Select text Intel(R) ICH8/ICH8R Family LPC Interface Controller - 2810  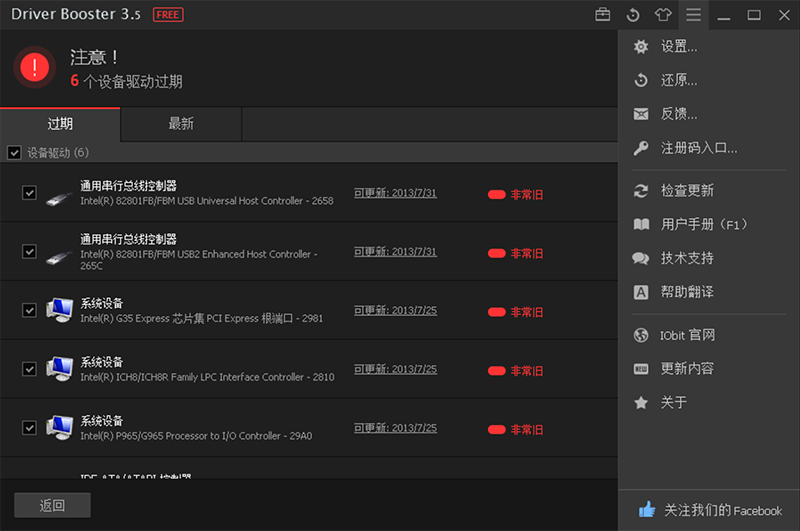(207, 377)
